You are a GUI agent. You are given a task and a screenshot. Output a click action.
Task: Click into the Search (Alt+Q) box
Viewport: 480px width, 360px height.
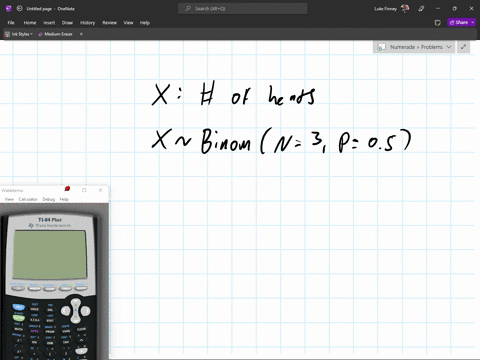point(243,9)
